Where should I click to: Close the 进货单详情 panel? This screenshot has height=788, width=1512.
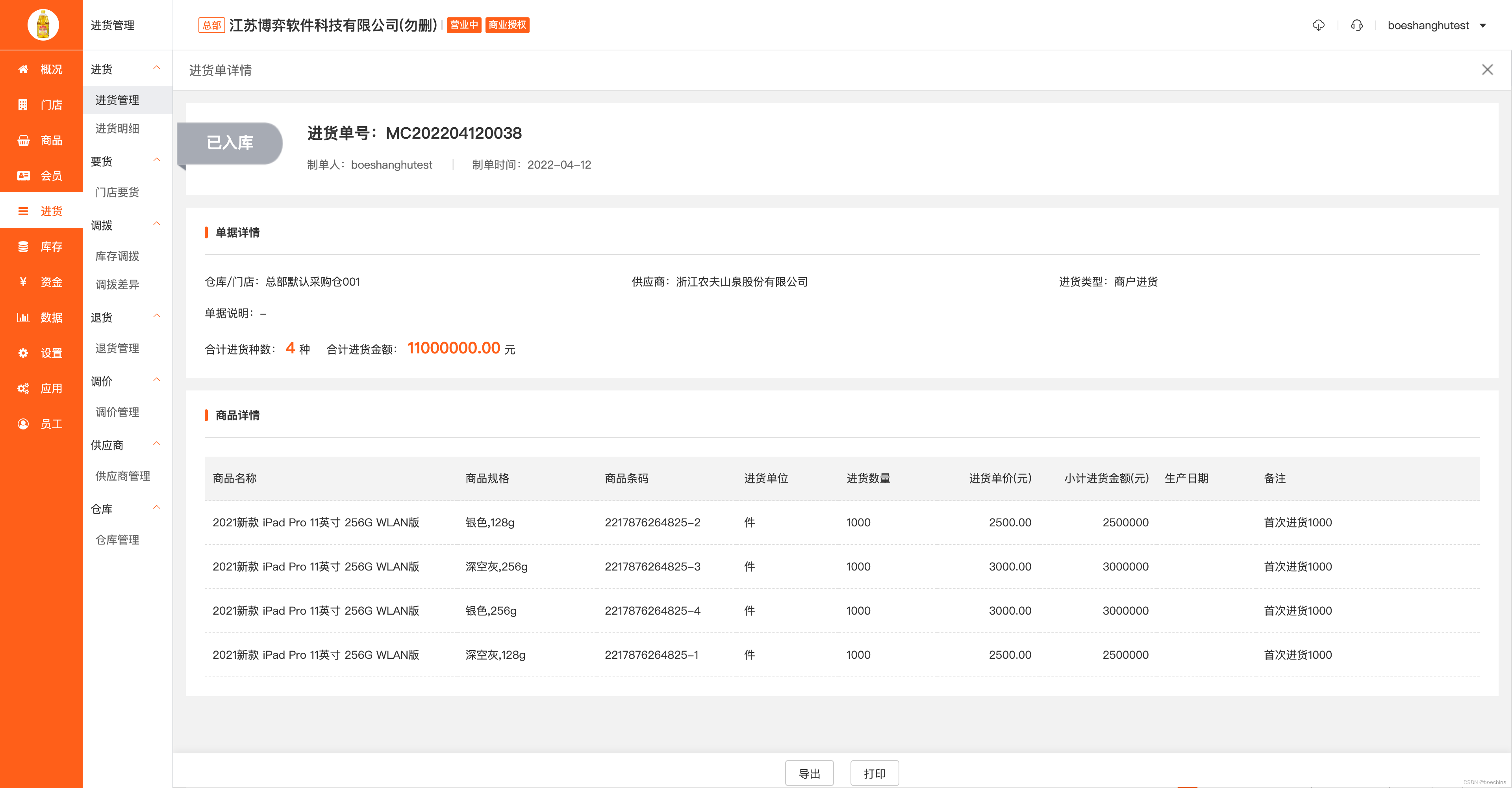[1487, 70]
